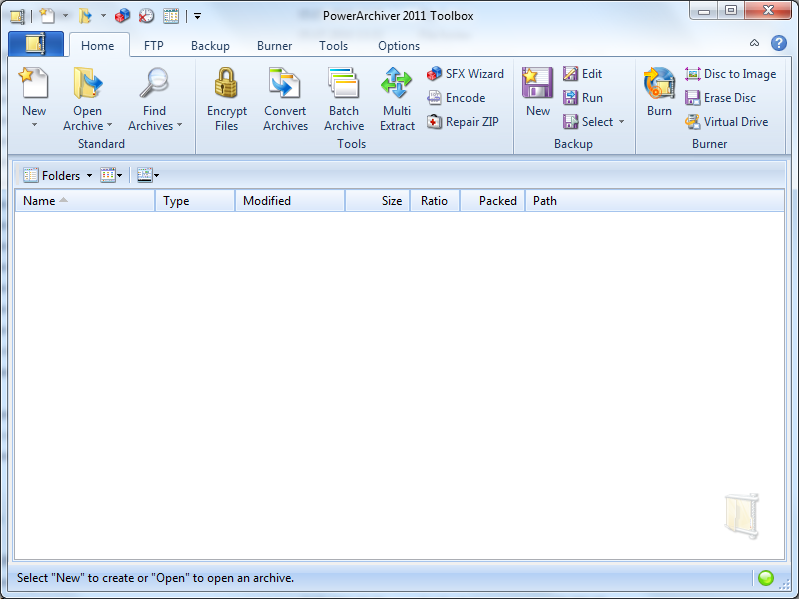This screenshot has width=799, height=599.
Task: Click the SFX red cube icon in quick access toolbar
Action: (122, 16)
